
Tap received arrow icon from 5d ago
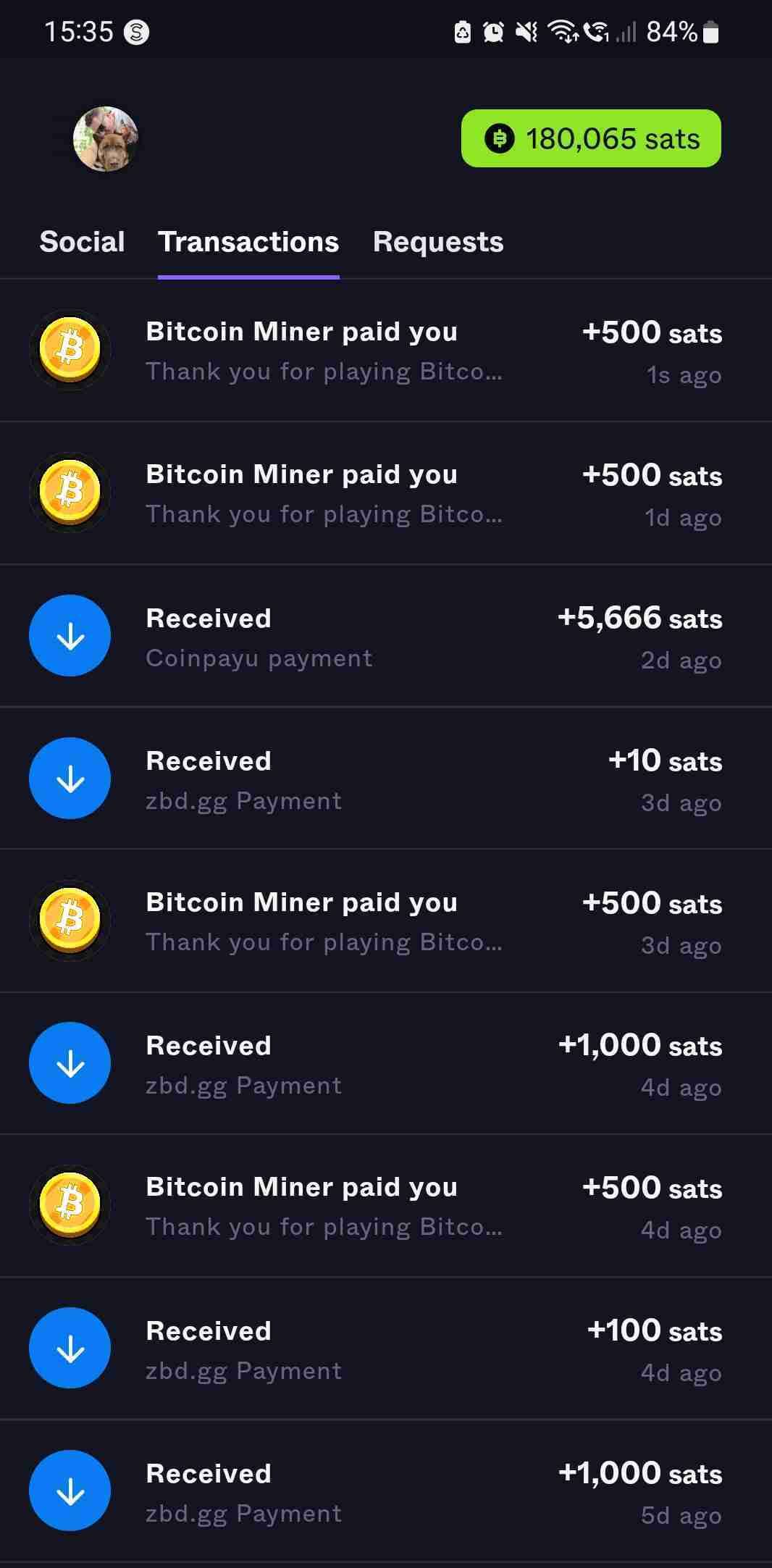[70, 1491]
